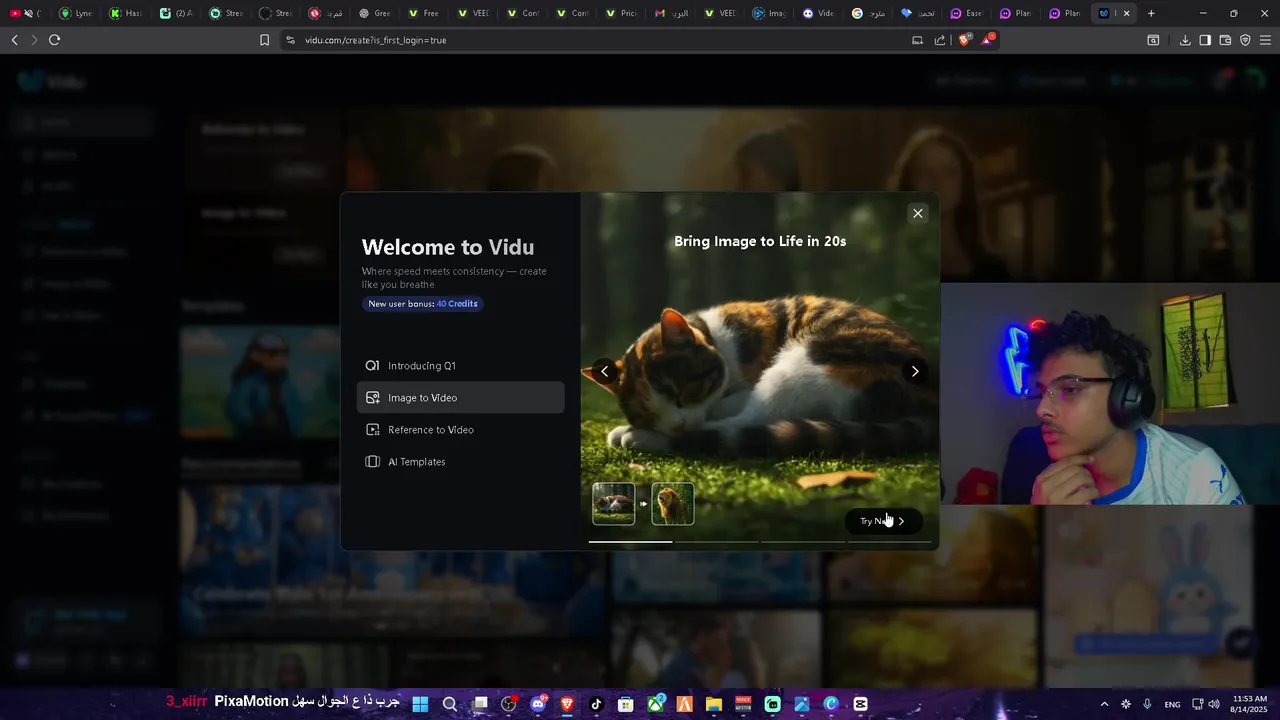1280x720 pixels.
Task: Reload the current page
Action: click(54, 40)
